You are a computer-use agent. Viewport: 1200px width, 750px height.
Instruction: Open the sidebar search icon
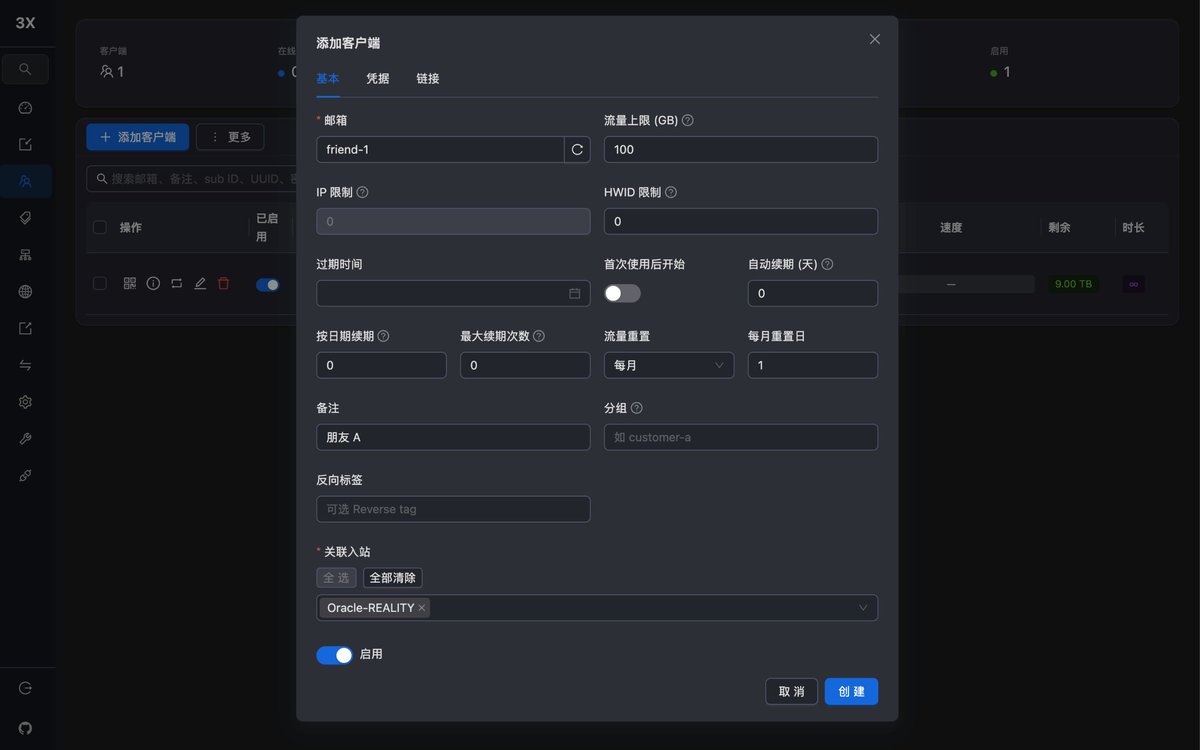coord(25,70)
